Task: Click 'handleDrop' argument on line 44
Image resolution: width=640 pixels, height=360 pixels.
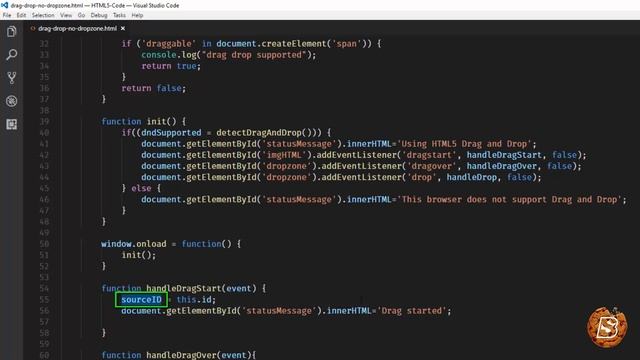Action: 472,177
